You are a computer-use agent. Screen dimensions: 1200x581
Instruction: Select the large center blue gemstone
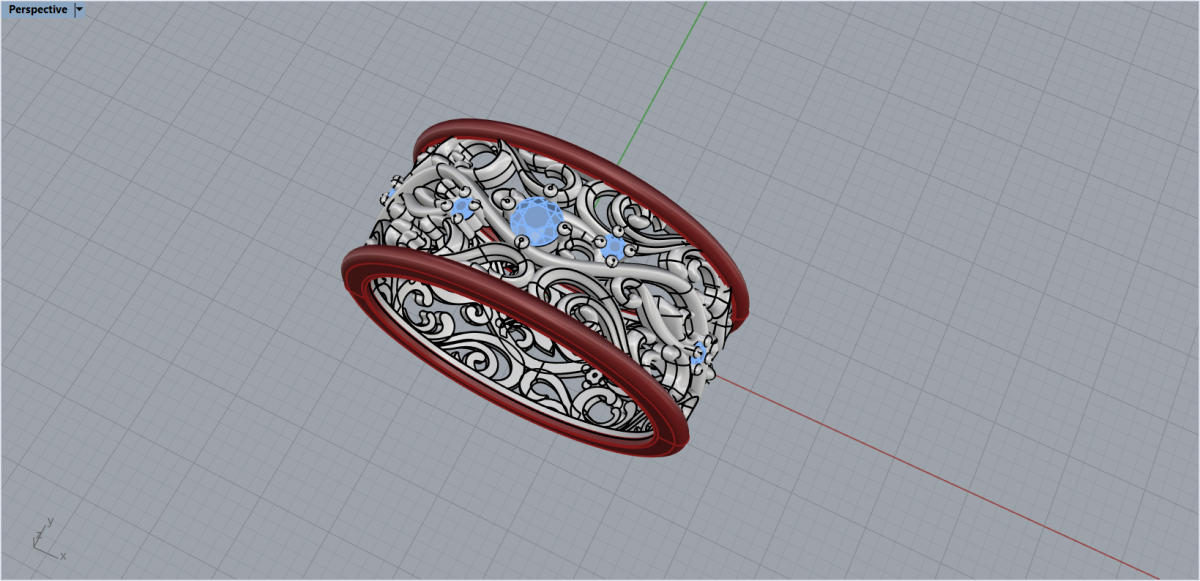point(536,218)
